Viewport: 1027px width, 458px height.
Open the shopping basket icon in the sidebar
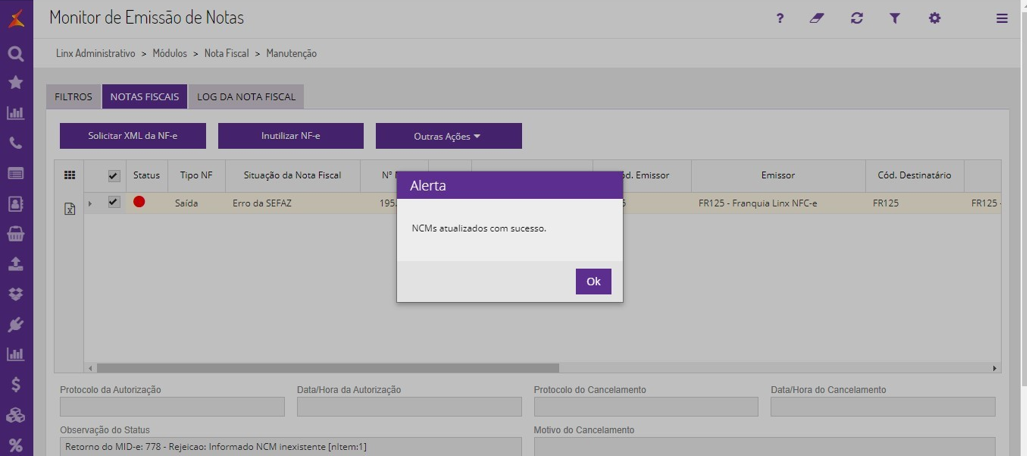pyautogui.click(x=16, y=234)
